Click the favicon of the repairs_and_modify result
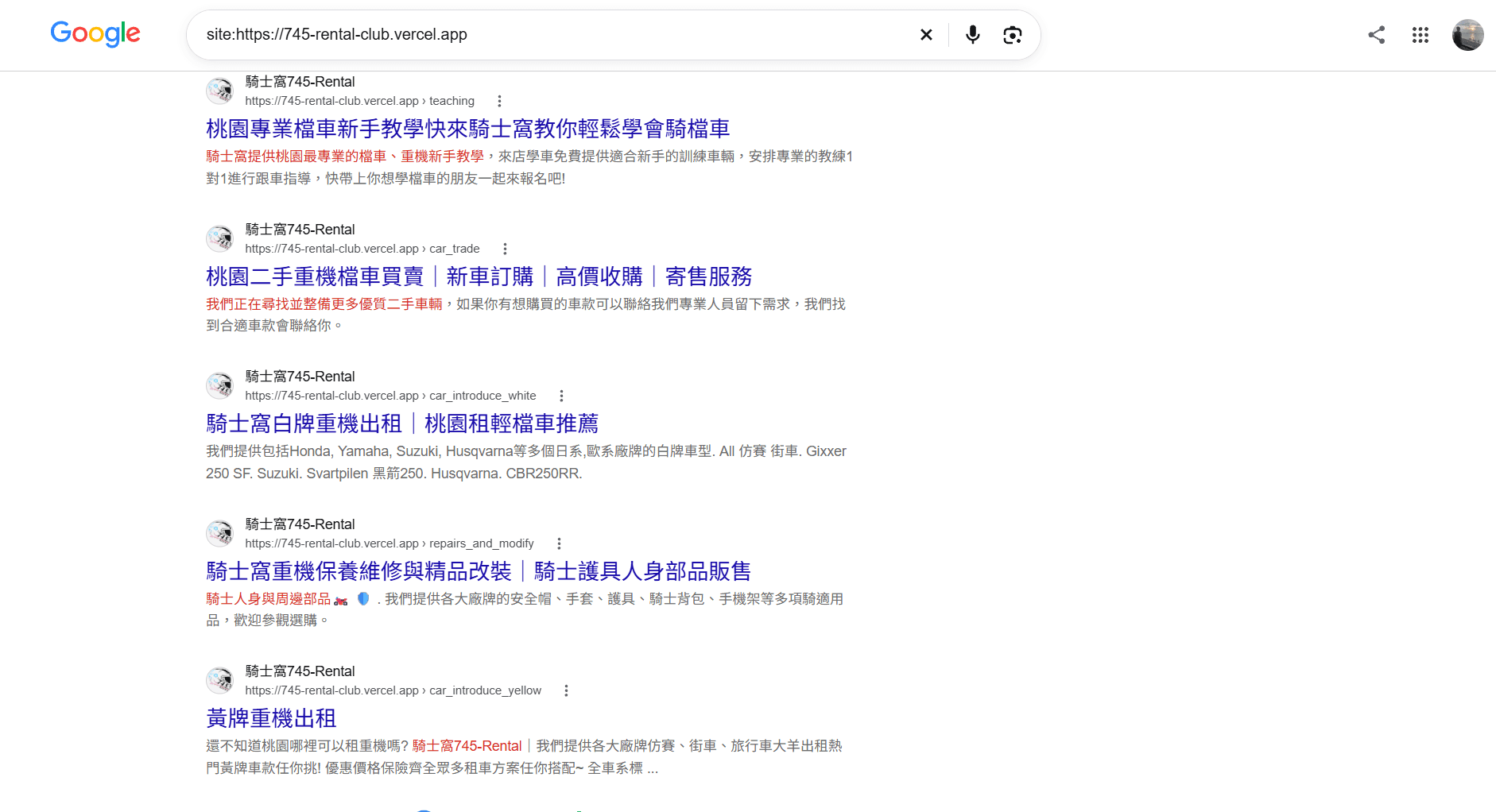The width and height of the screenshot is (1496, 812). [220, 533]
